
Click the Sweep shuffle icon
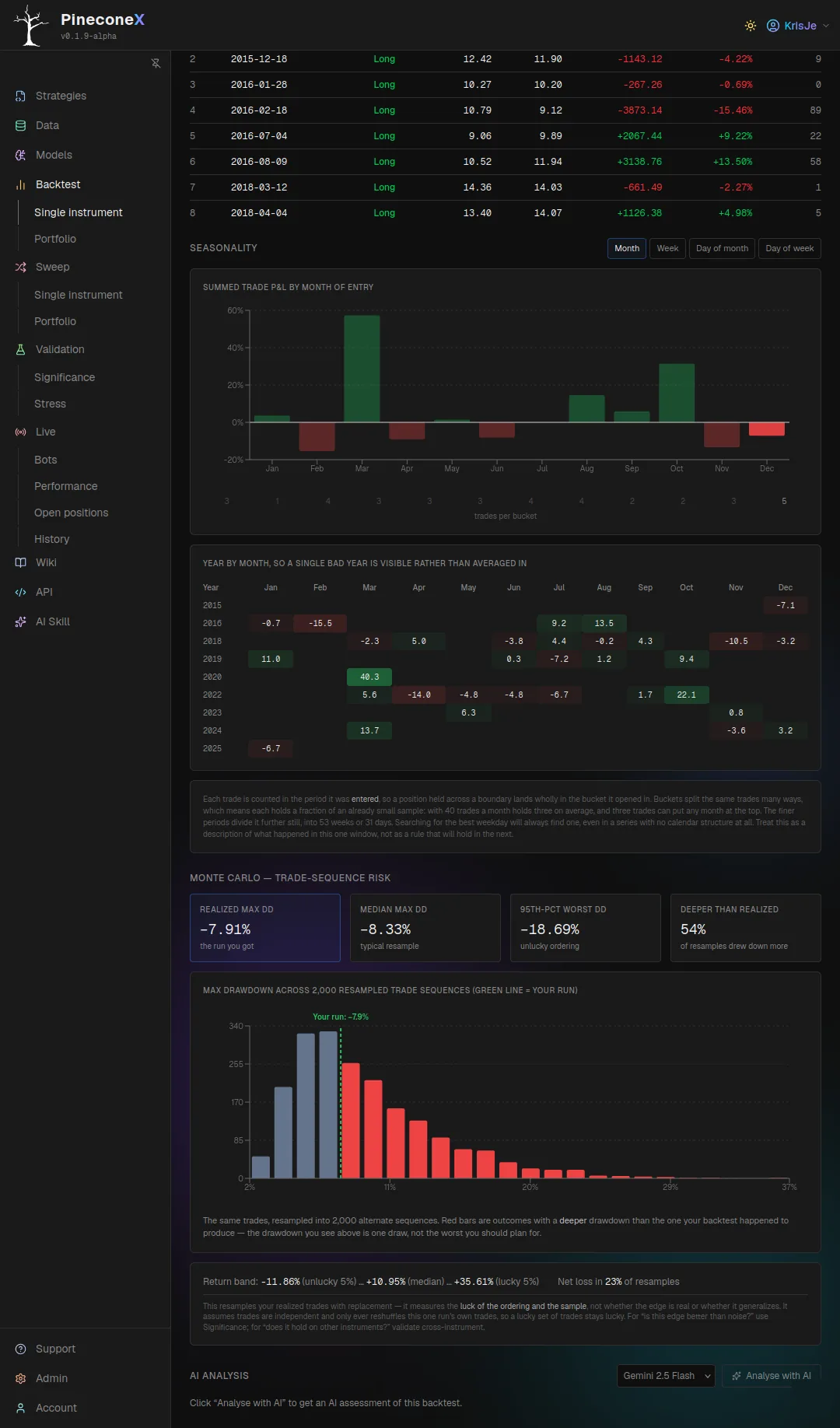pyautogui.click(x=21, y=267)
